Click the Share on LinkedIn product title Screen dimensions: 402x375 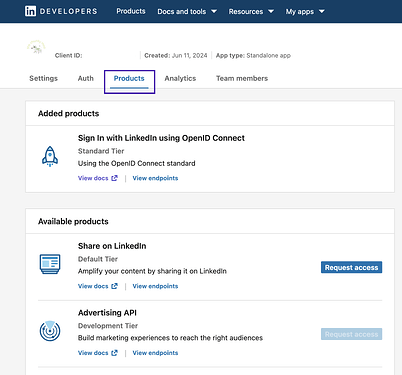pyautogui.click(x=112, y=246)
